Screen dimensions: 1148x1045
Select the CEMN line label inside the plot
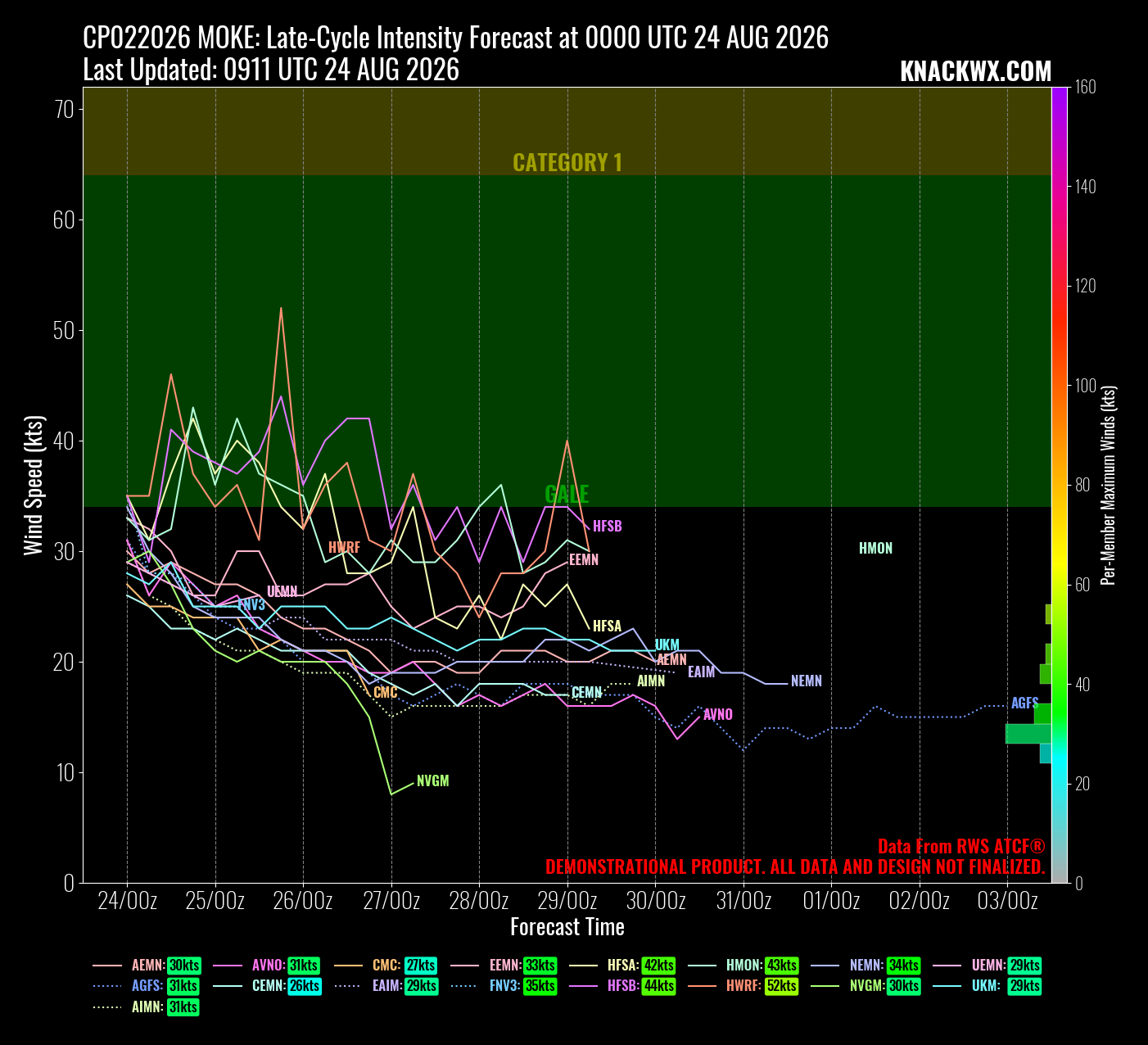click(x=587, y=693)
